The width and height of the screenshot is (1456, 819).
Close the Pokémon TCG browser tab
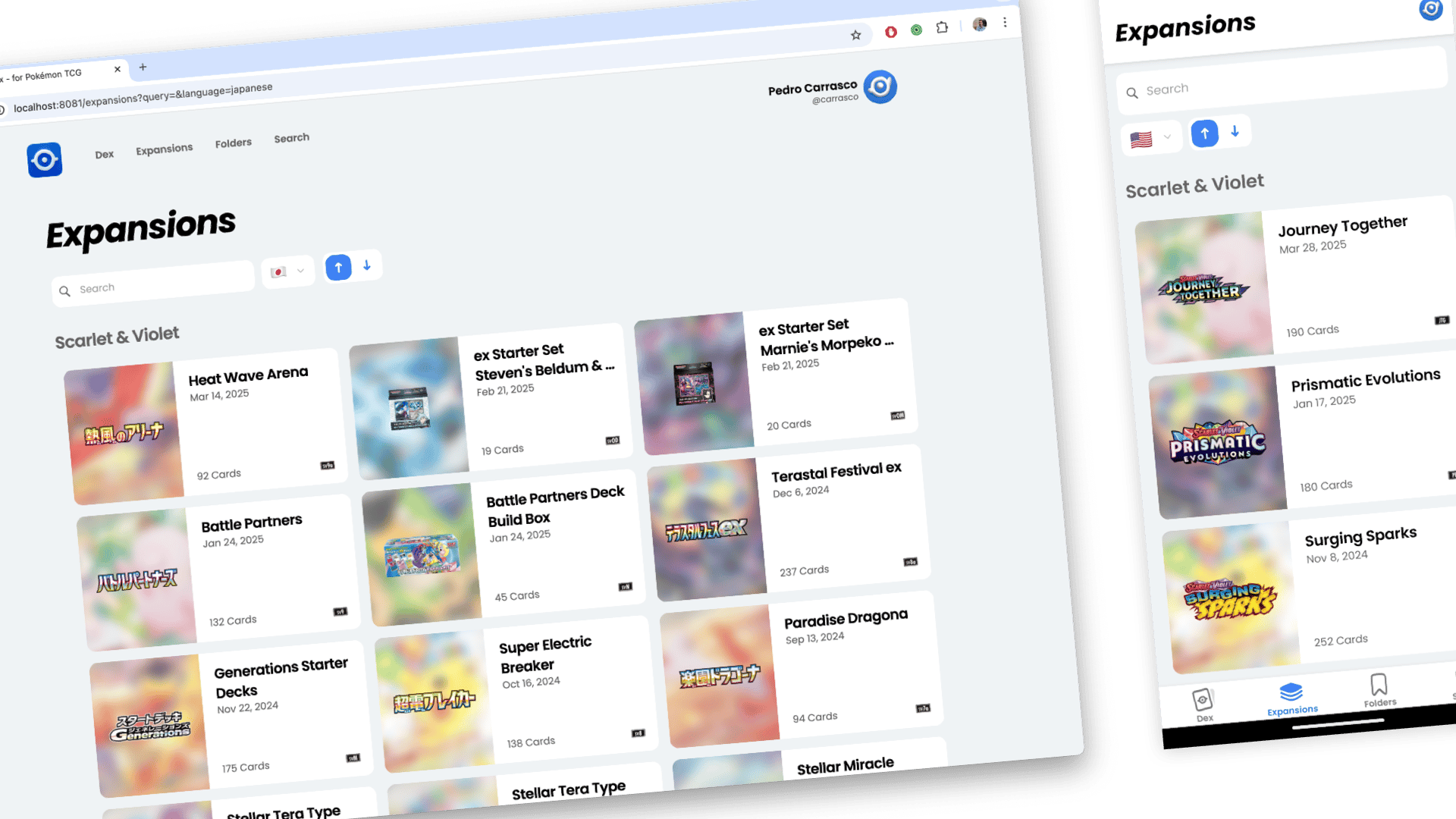pos(118,69)
